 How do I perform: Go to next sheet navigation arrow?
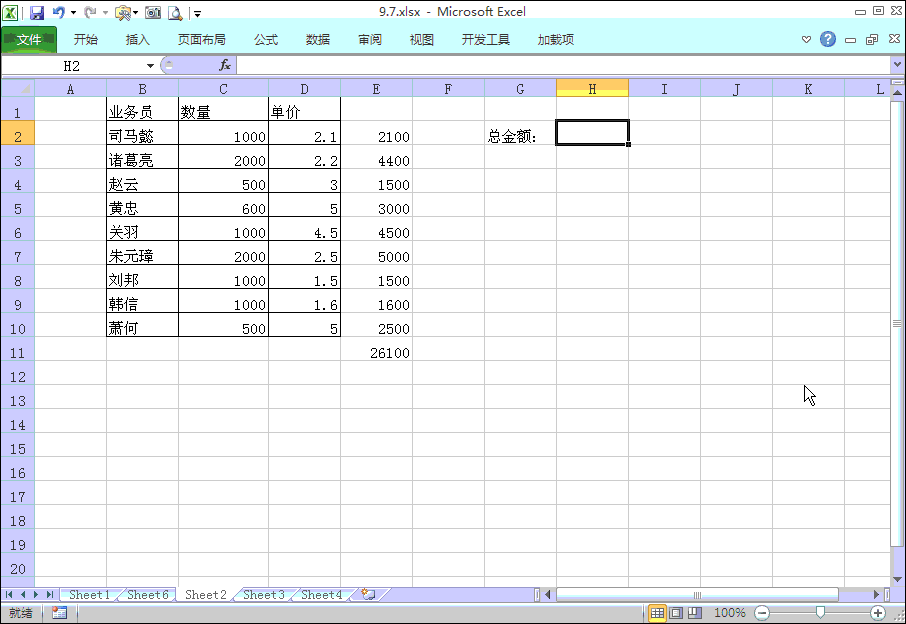click(x=36, y=594)
